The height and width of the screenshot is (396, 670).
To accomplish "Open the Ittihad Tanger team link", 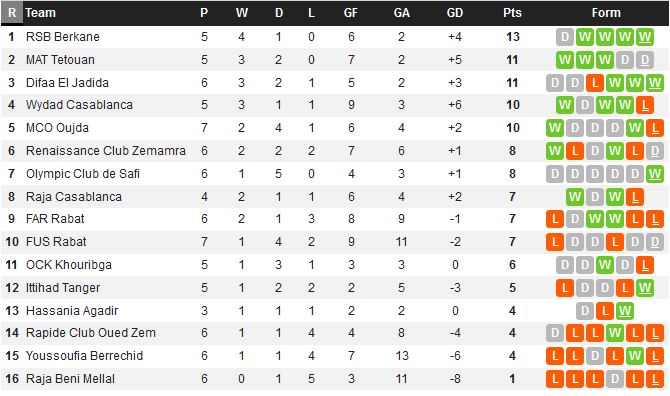I will [x=63, y=287].
